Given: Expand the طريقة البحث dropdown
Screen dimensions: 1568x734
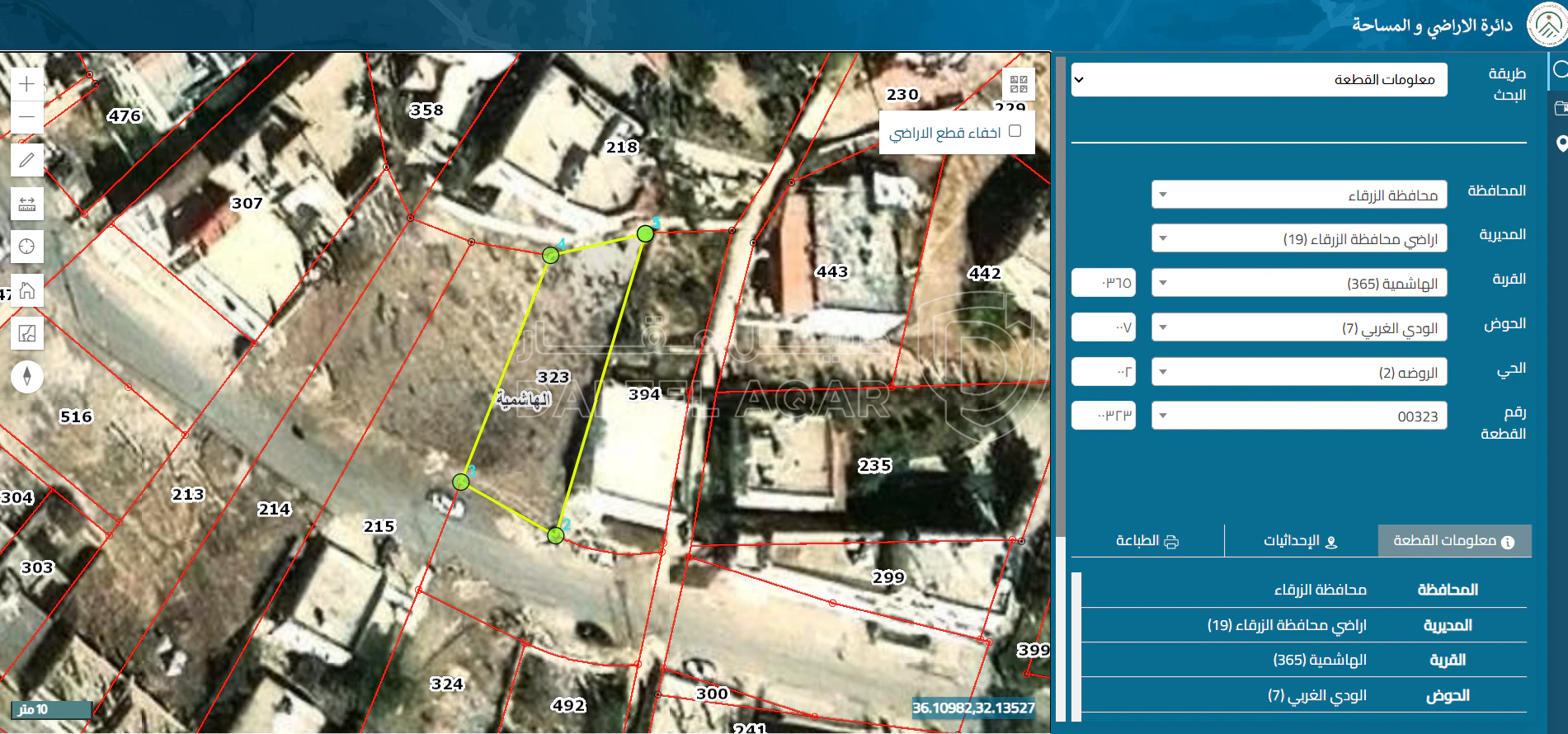Looking at the screenshot, I should point(1259,80).
